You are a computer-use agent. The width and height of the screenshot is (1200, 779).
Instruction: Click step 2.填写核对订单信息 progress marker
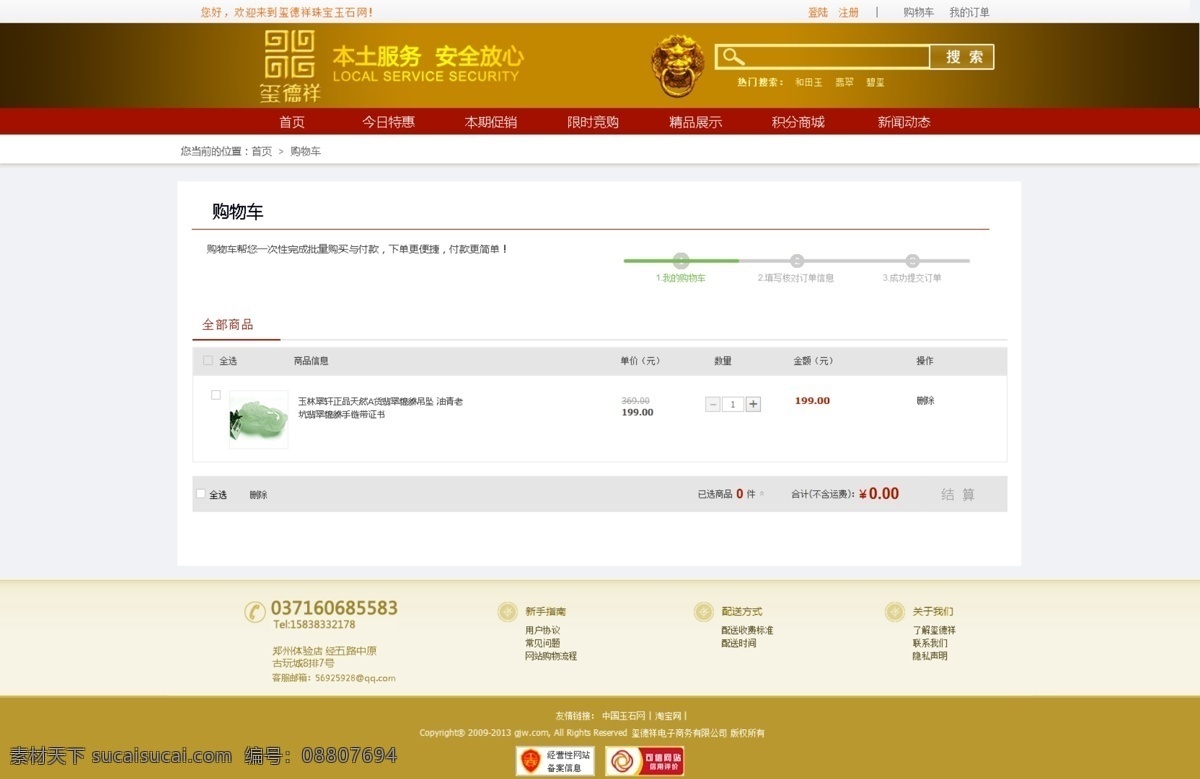click(797, 261)
